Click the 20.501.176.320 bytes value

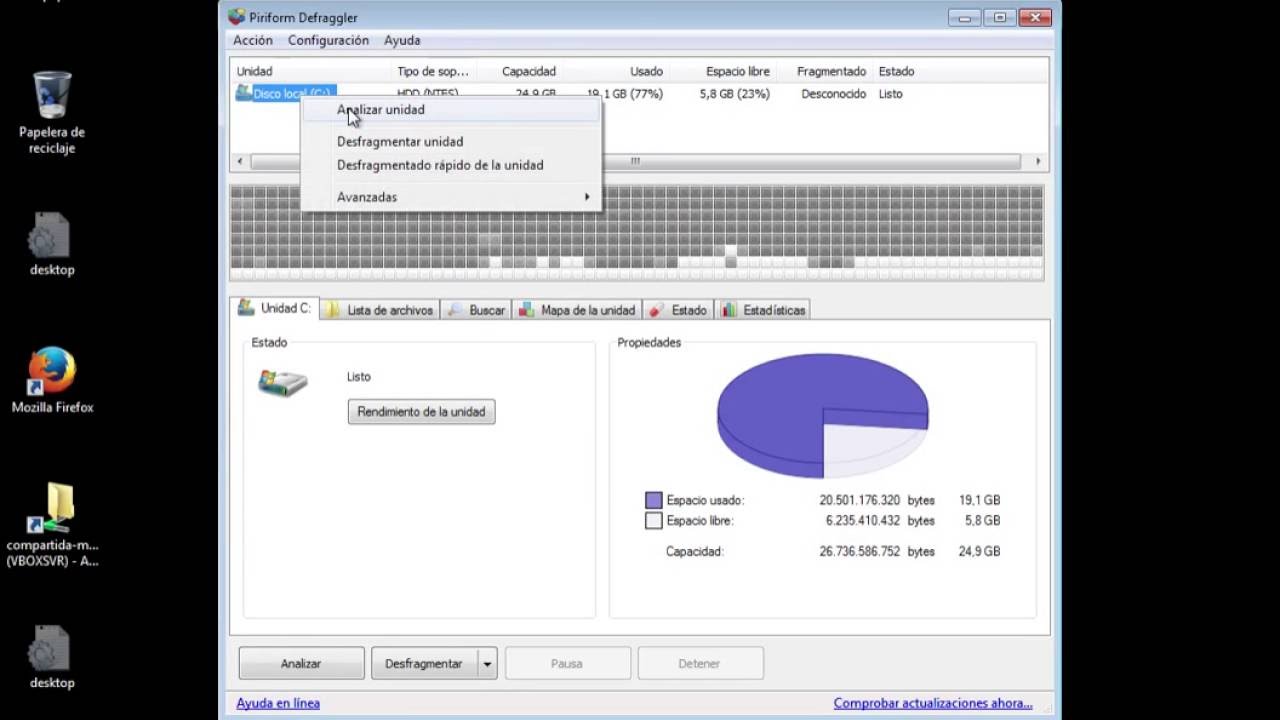pyautogui.click(x=860, y=500)
